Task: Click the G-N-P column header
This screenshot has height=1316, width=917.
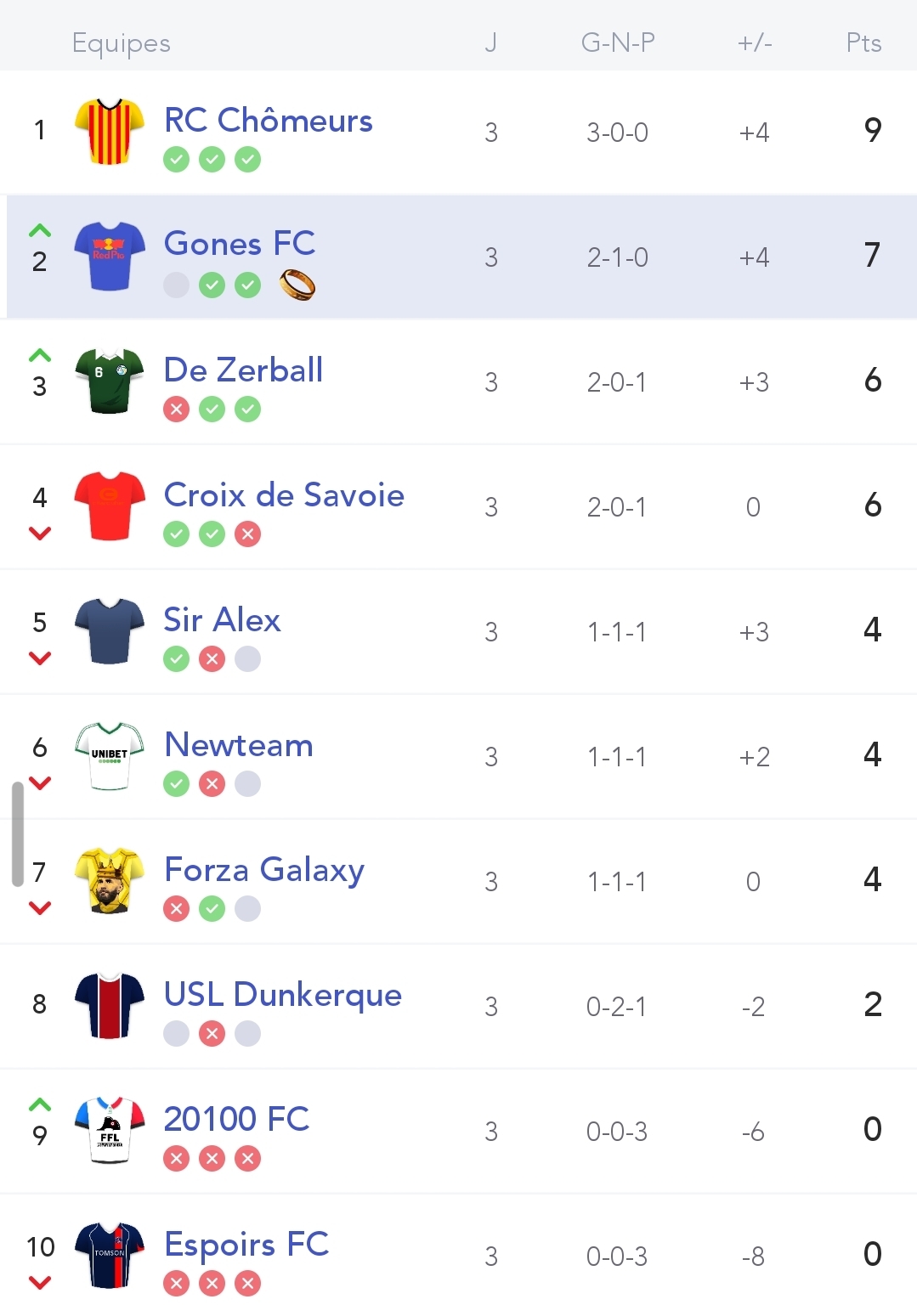Action: coord(618,42)
